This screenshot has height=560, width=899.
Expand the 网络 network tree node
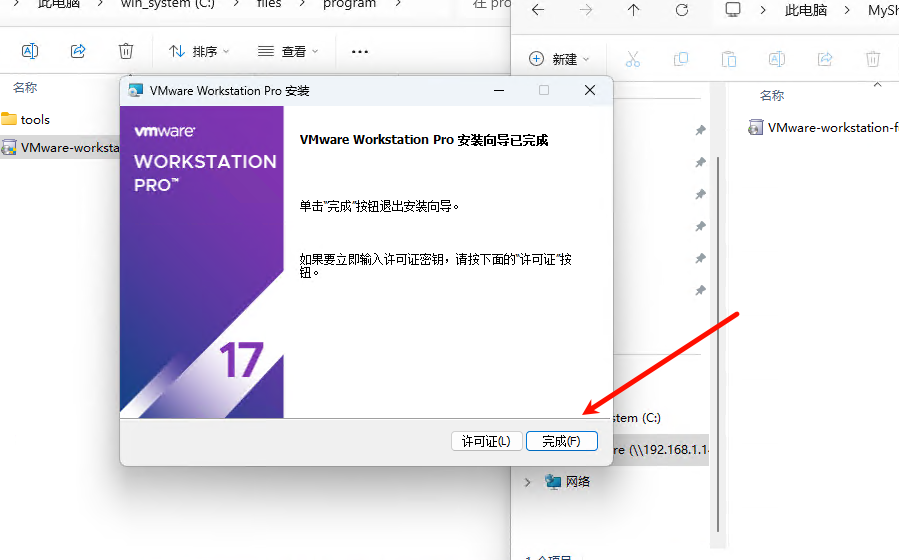[x=527, y=482]
